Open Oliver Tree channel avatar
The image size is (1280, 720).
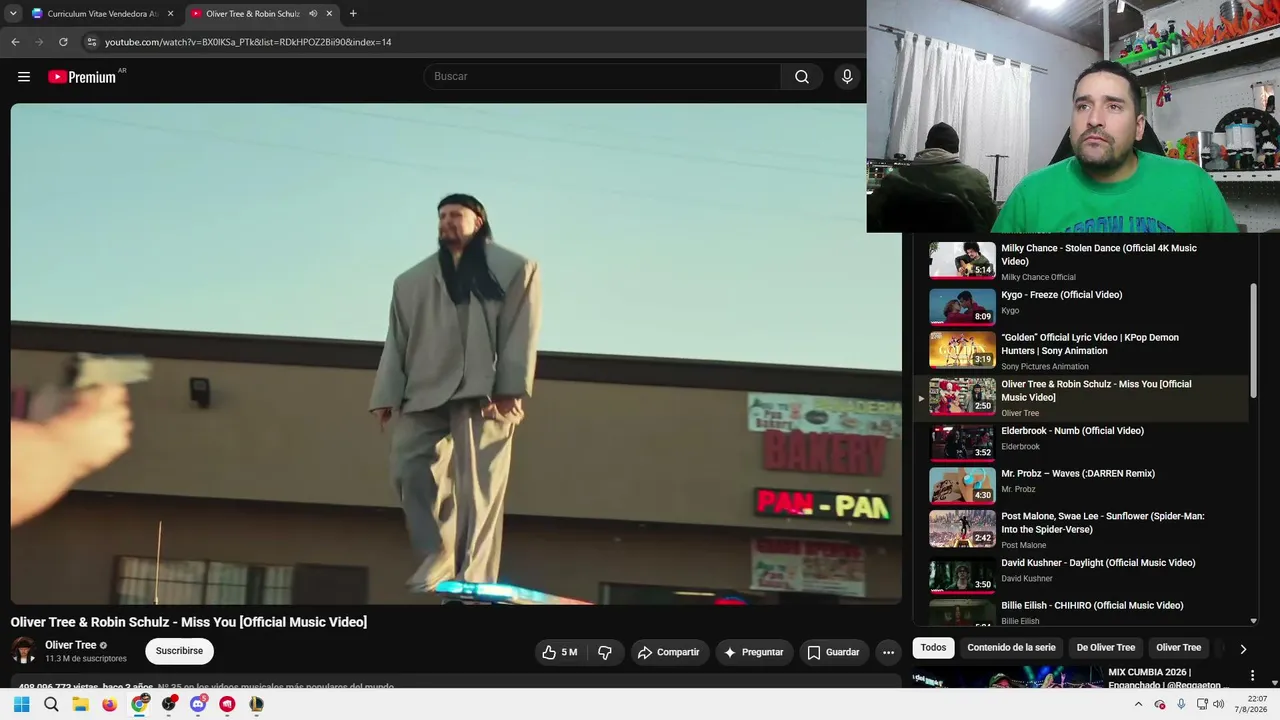click(x=24, y=651)
